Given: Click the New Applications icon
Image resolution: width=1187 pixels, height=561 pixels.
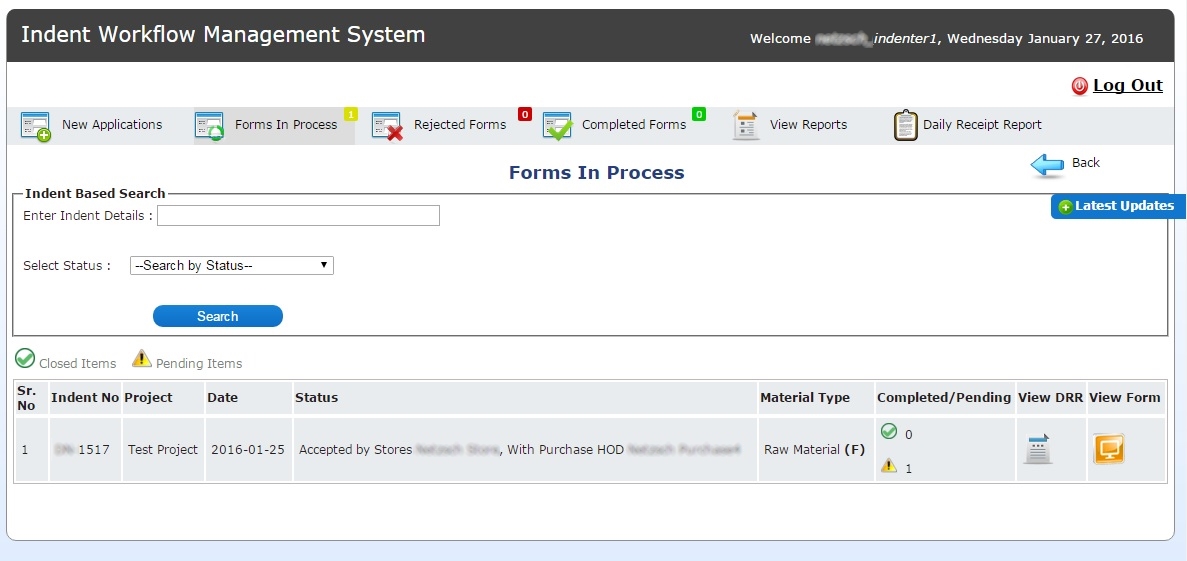Looking at the screenshot, I should pos(36,126).
